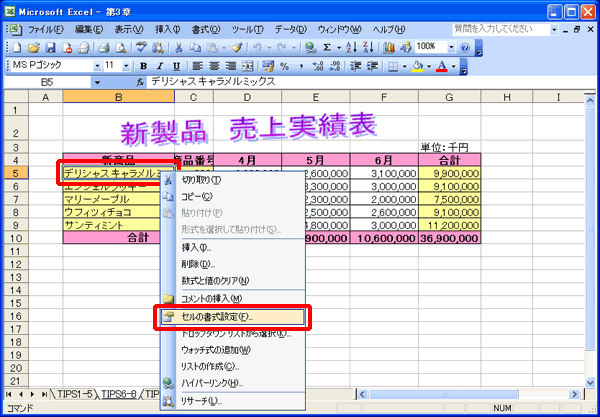Switch to the TIPS1-5 sheet tab
This screenshot has height=417, width=600.
pyautogui.click(x=75, y=394)
